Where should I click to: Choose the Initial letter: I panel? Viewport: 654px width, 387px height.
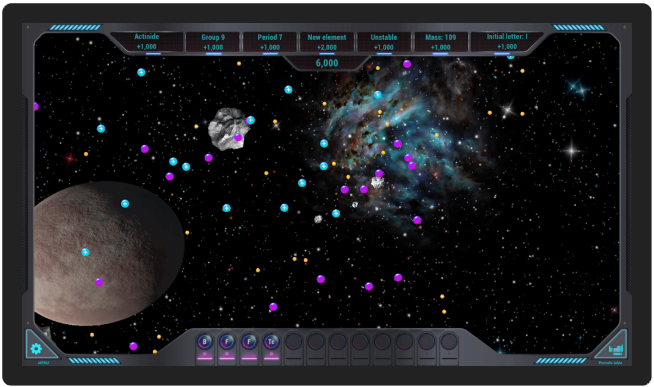(x=507, y=42)
